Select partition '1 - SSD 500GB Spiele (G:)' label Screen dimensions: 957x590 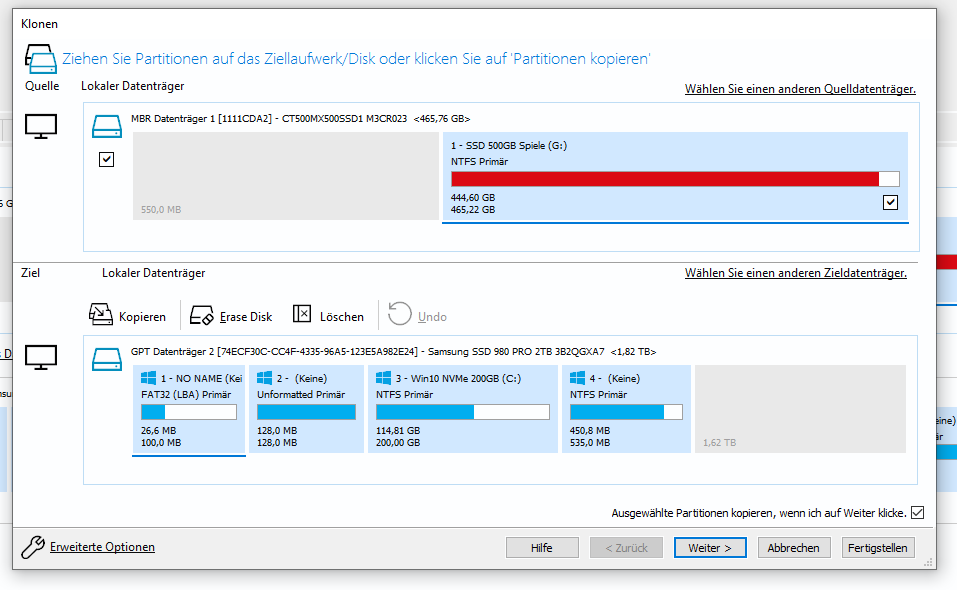tap(509, 146)
